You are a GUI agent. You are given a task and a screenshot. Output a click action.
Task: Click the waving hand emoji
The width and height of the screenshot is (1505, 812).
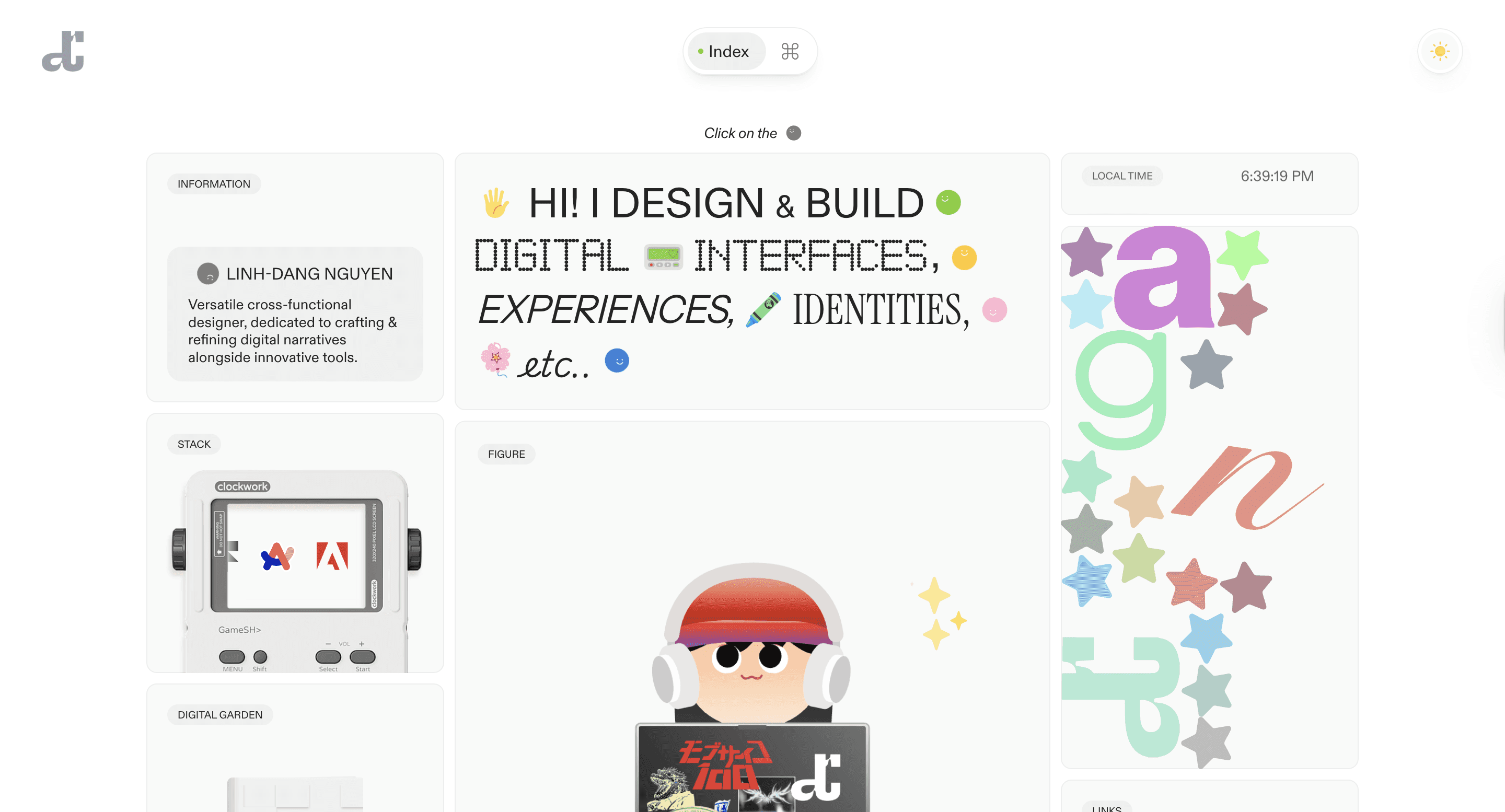(495, 203)
